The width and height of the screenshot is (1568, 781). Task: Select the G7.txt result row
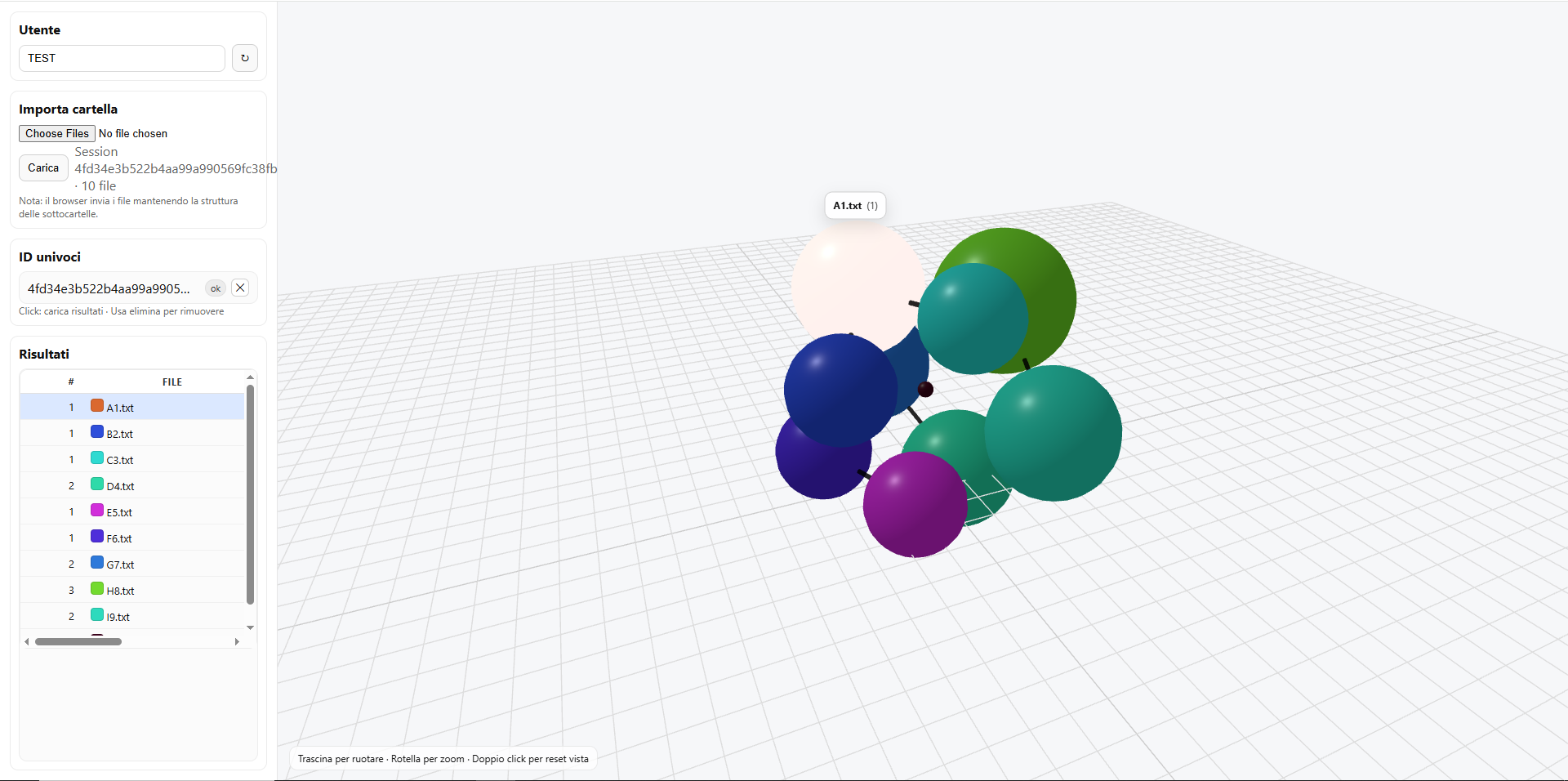pos(132,565)
